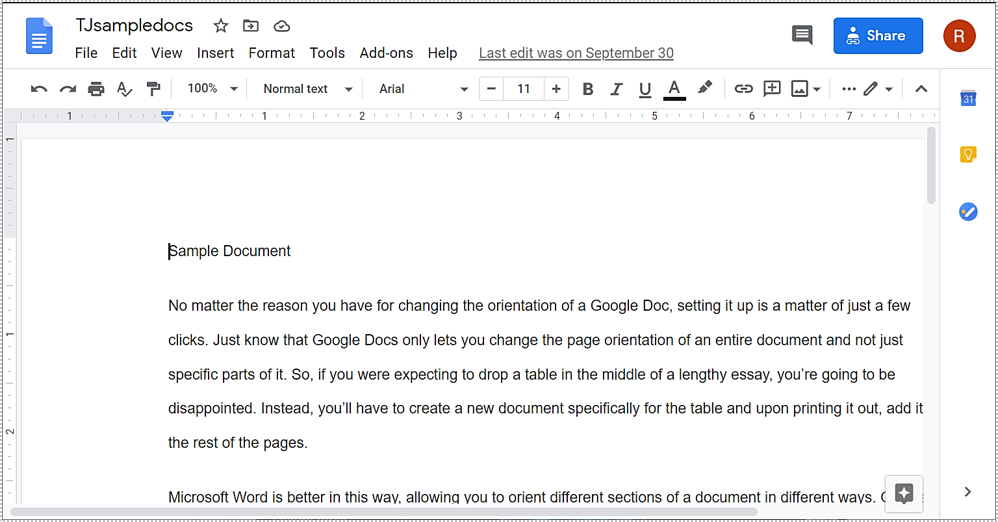Increase the font size

(556, 89)
